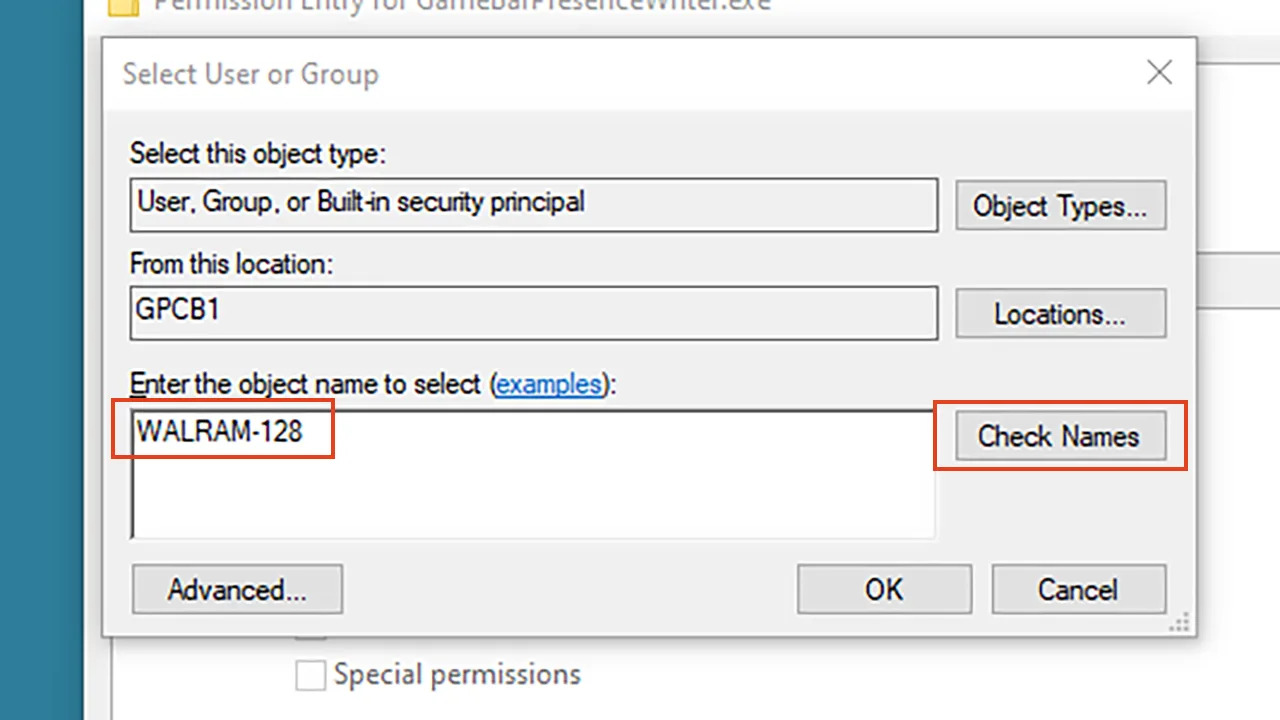The width and height of the screenshot is (1280, 720).
Task: Open the Object Types dialog
Action: click(x=1060, y=206)
